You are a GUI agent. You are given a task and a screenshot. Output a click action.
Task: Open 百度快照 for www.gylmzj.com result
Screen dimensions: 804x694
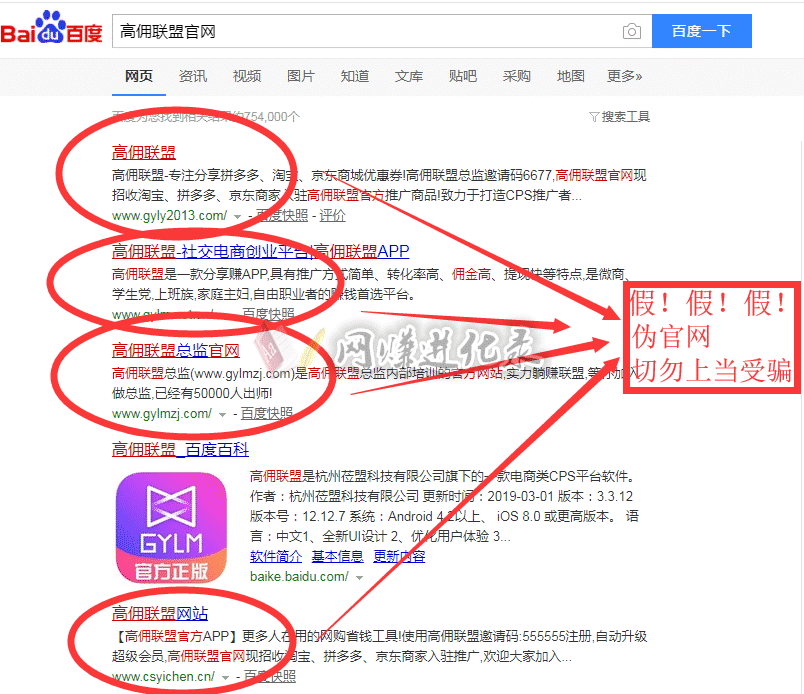tap(267, 413)
